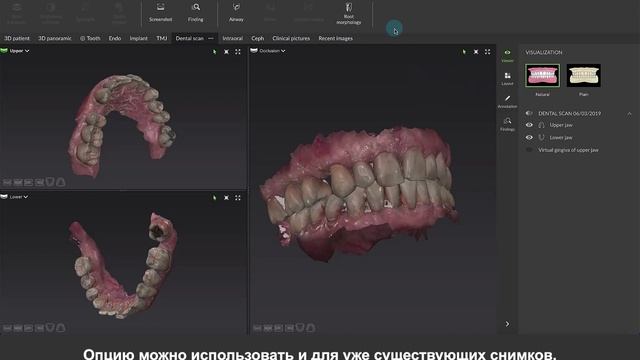The width and height of the screenshot is (640, 360).
Task: Activate the green pointer in the Occlusion viewport
Action: point(464,52)
